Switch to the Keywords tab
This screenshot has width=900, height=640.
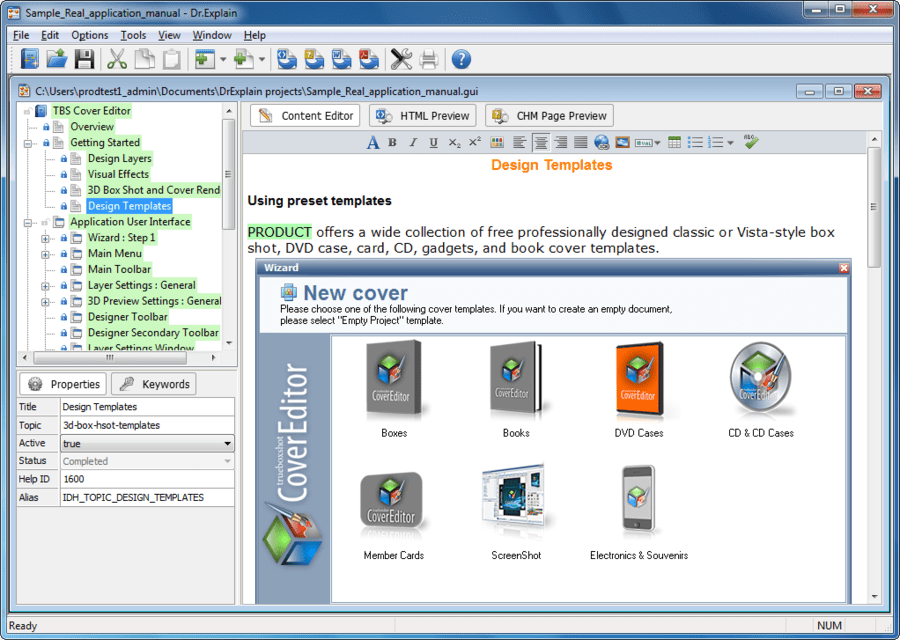(x=154, y=384)
